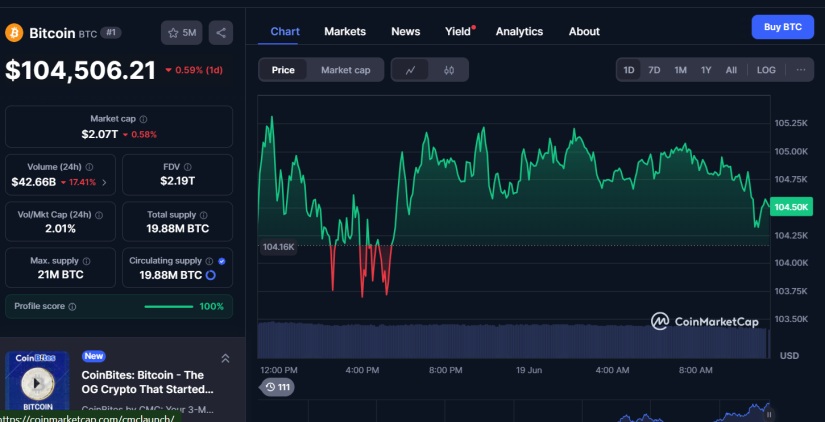Switch to the Analytics tab
The width and height of the screenshot is (825, 422).
point(519,32)
